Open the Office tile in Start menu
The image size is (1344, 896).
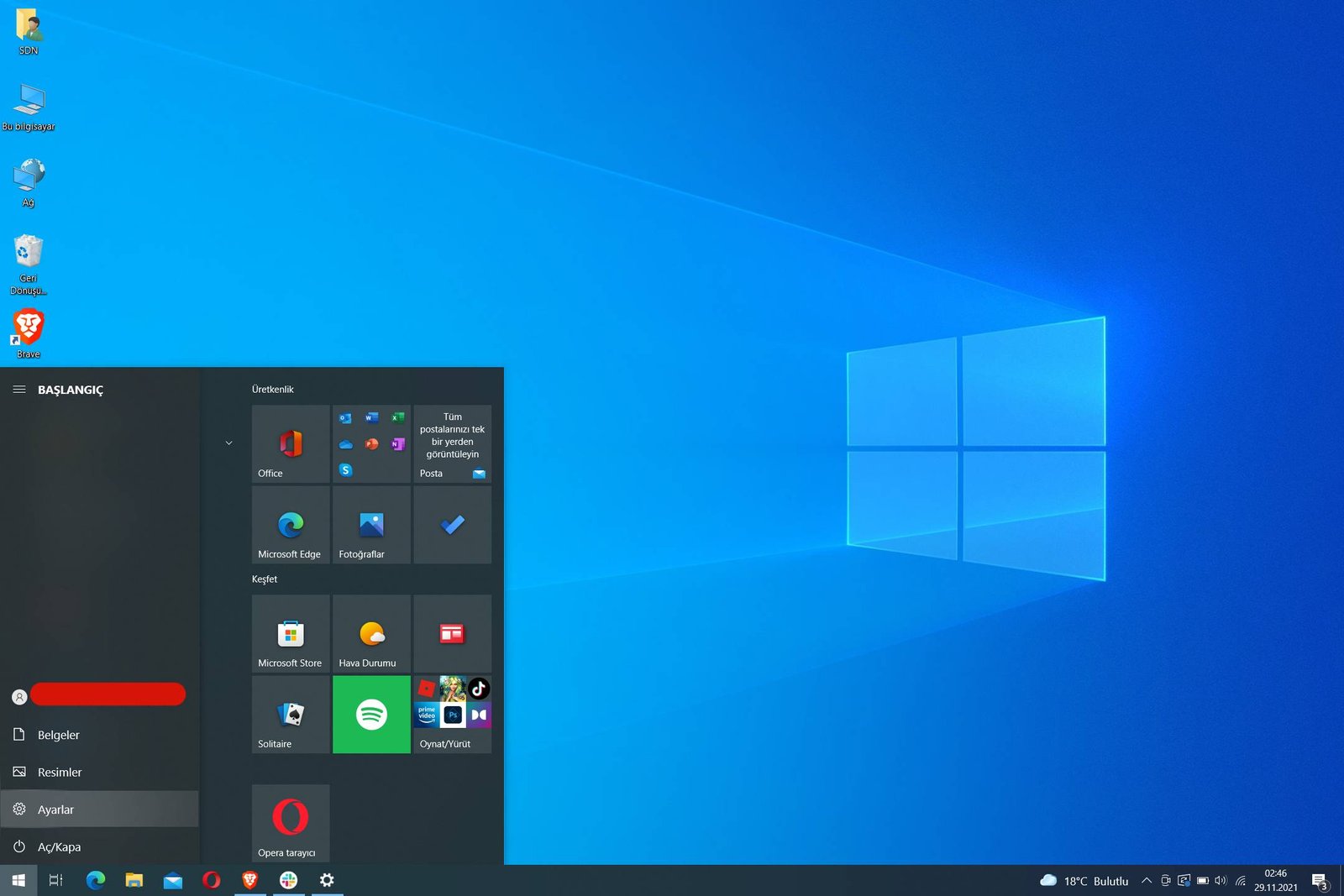(291, 443)
